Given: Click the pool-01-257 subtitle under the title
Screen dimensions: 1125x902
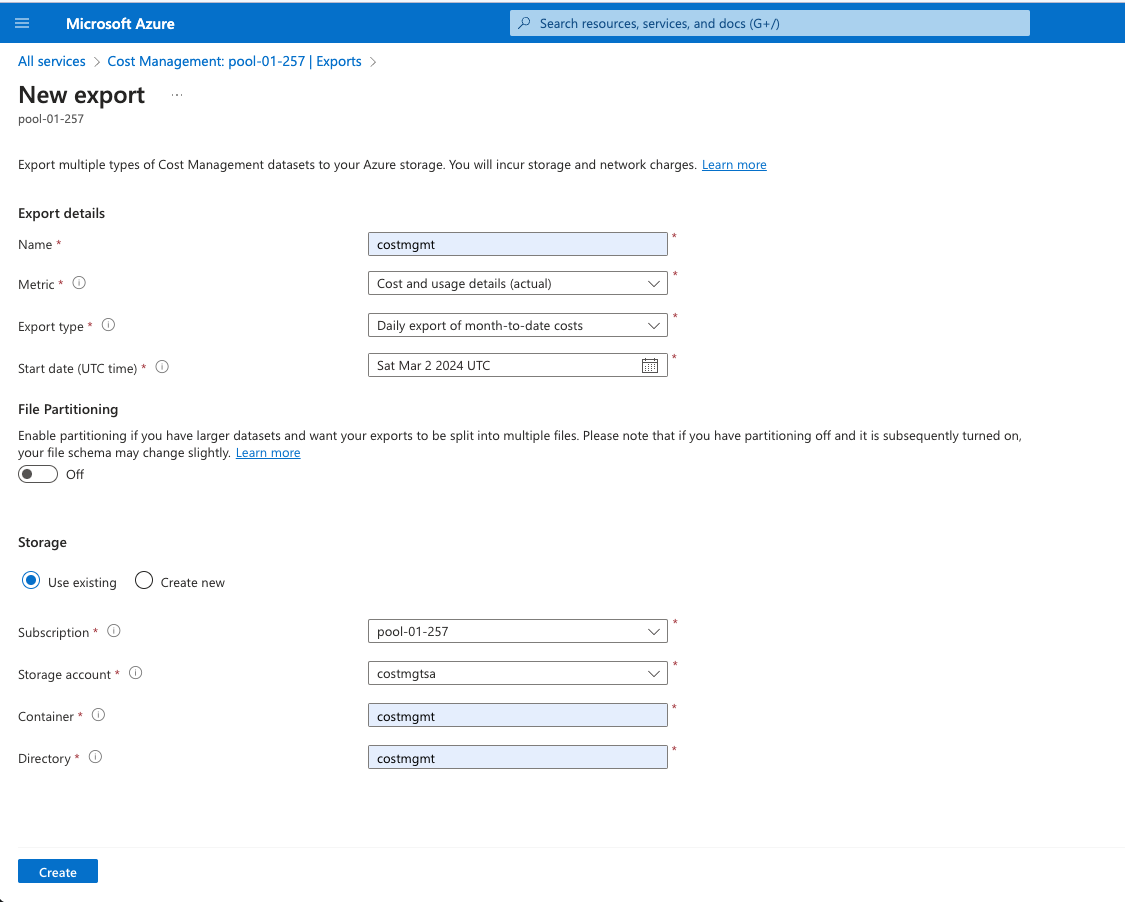Looking at the screenshot, I should coord(51,119).
